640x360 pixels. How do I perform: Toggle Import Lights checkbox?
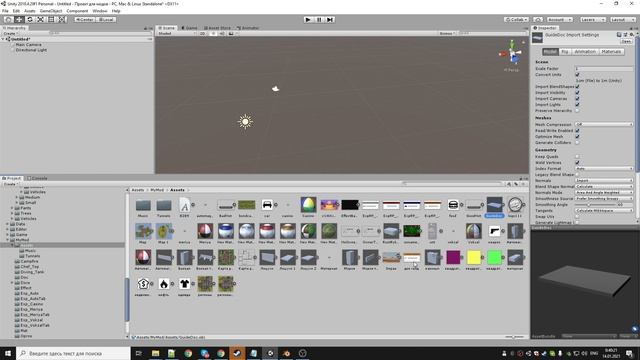coord(577,104)
